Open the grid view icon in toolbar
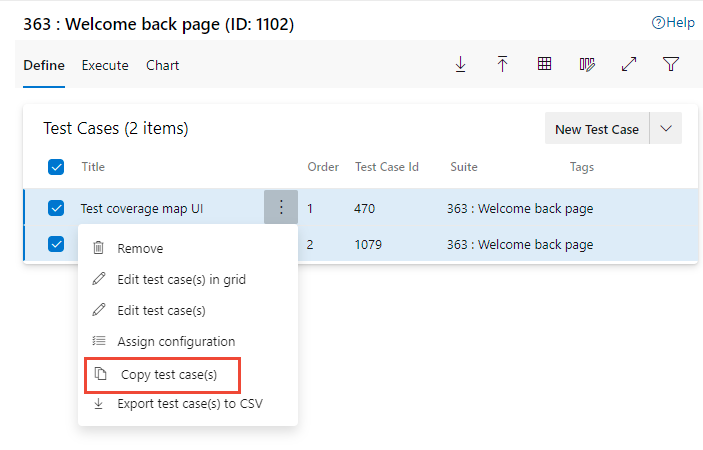The width and height of the screenshot is (703, 450). point(544,64)
